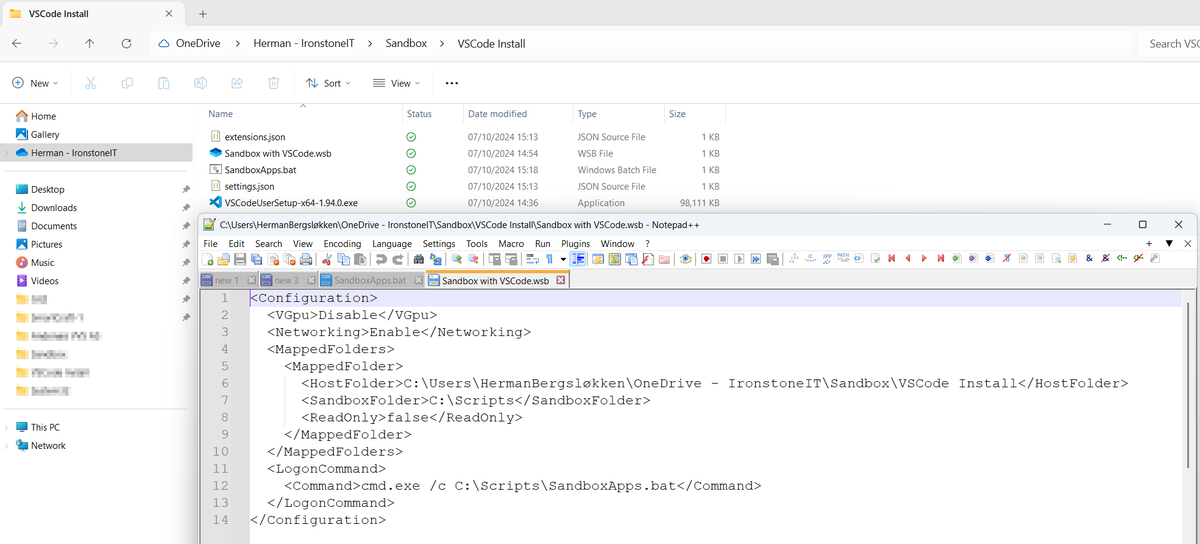
Task: Add a new Explorer tab with plus button
Action: tap(203, 14)
